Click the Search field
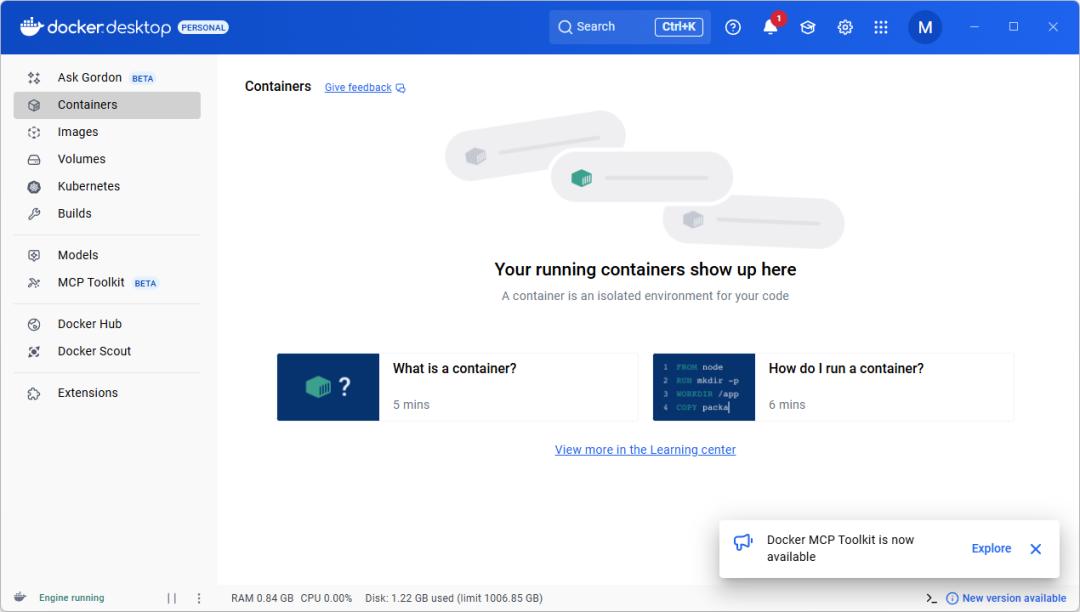 pos(630,27)
